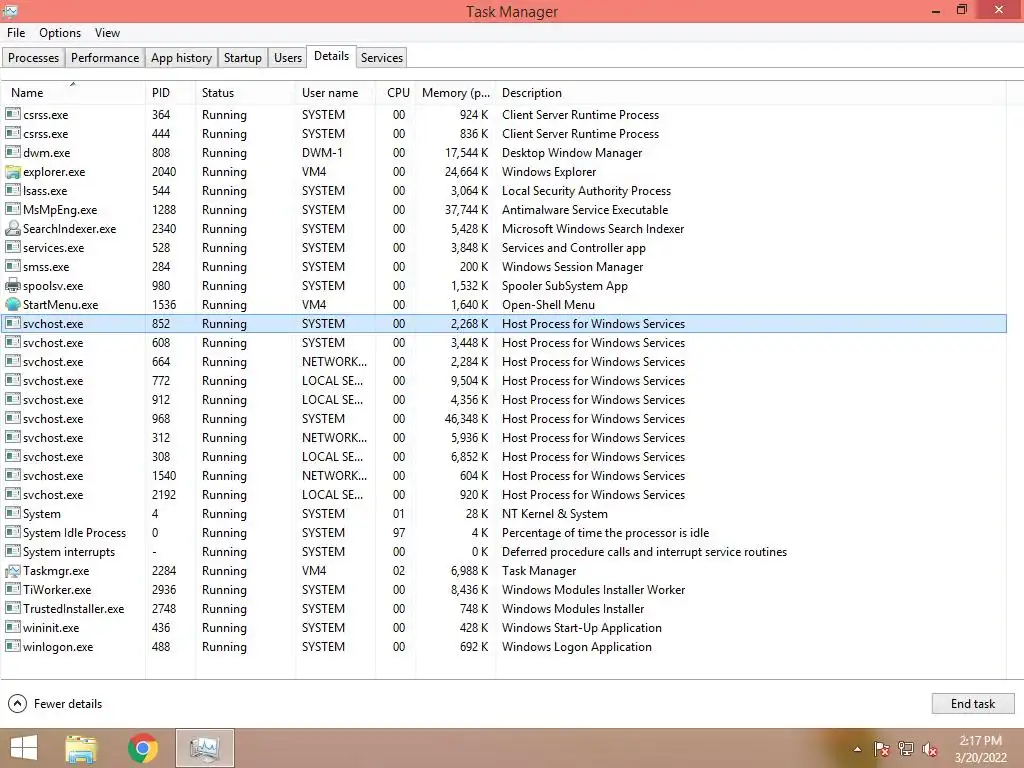Click the smss.exe process icon
Image resolution: width=1024 pixels, height=768 pixels.
(12, 266)
